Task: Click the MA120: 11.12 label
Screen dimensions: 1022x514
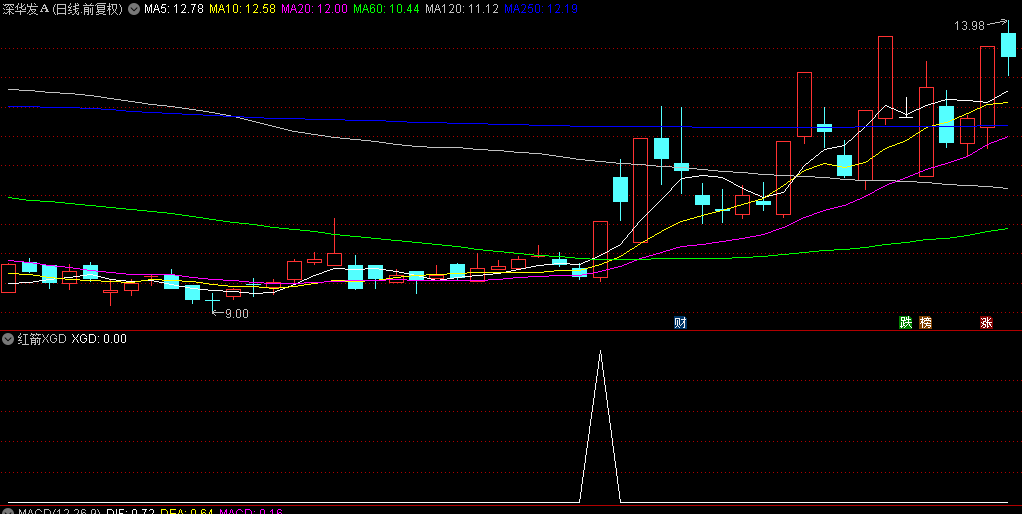Action: coord(463,9)
